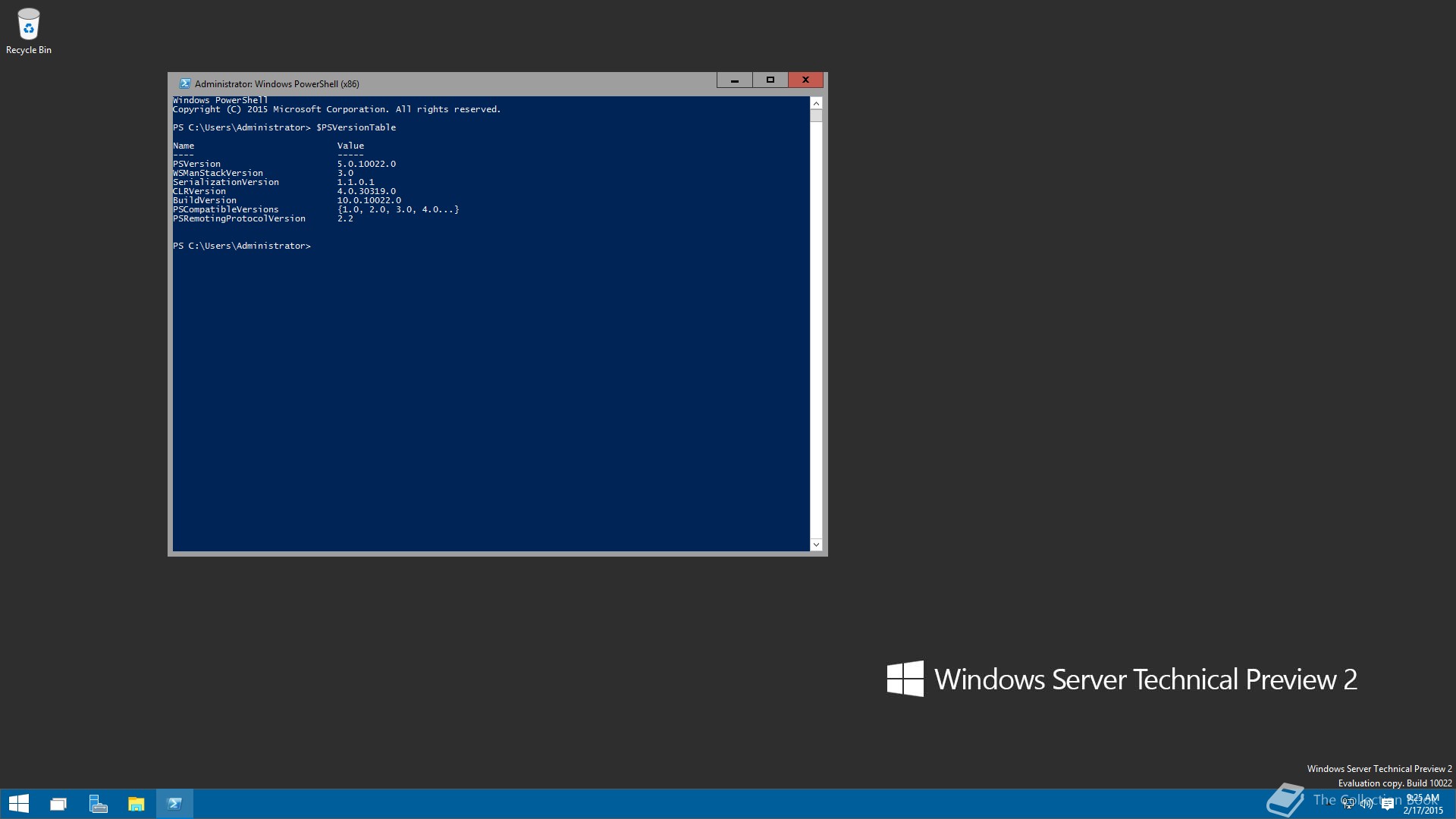Click the value 1.1.0.1
The image size is (1456, 819).
coord(356,182)
